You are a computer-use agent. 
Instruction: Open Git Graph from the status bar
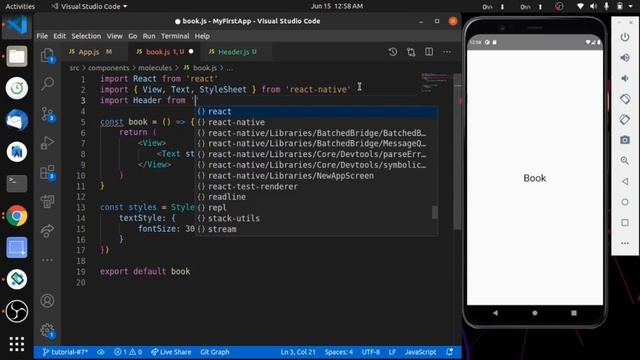[215, 352]
